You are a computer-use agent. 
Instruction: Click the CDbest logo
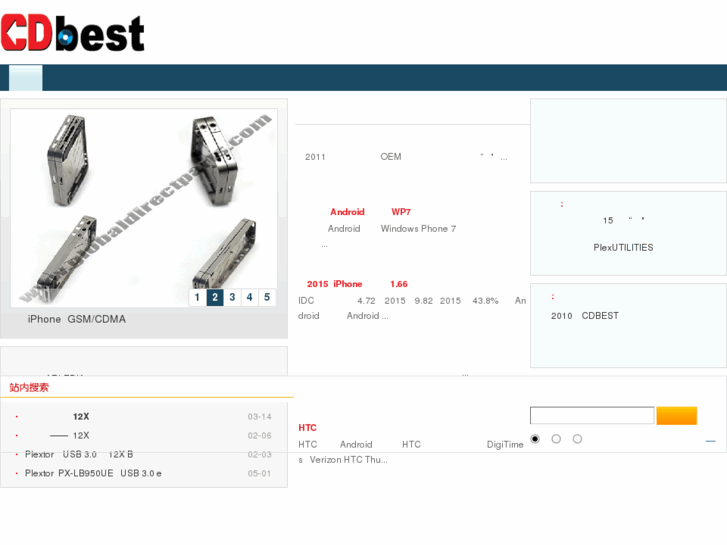point(72,33)
